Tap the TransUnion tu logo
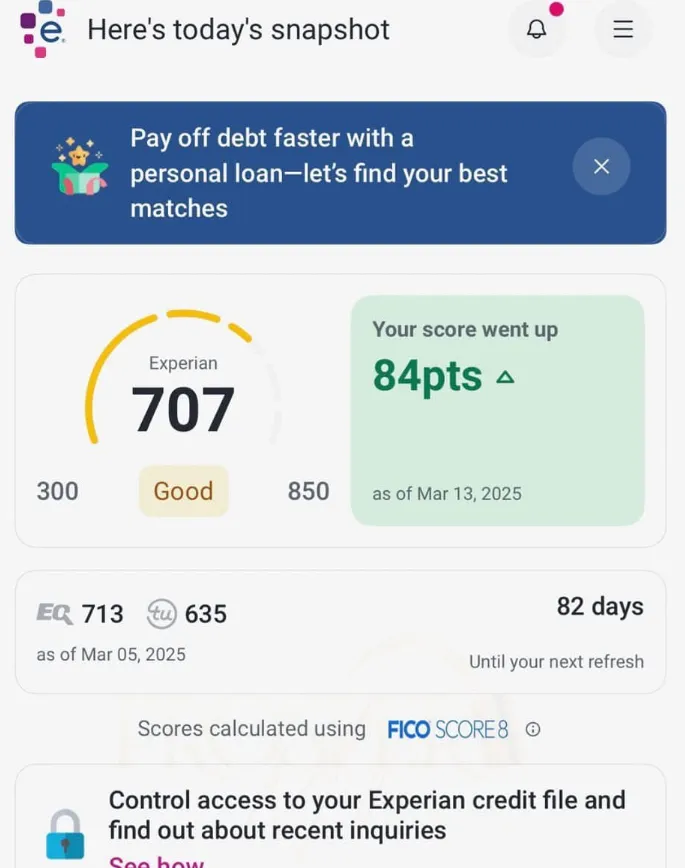Screen dimensions: 685x868 (x=162, y=614)
